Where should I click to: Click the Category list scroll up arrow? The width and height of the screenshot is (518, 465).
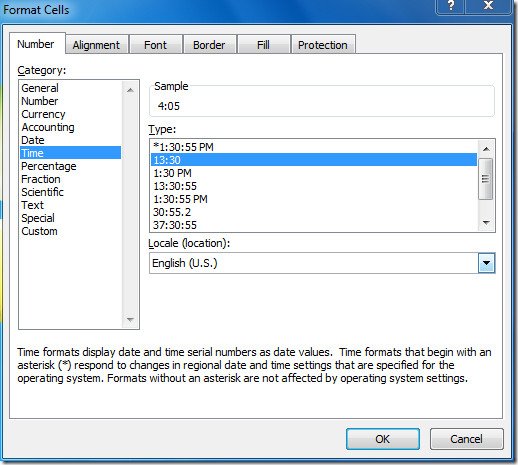pyautogui.click(x=130, y=90)
